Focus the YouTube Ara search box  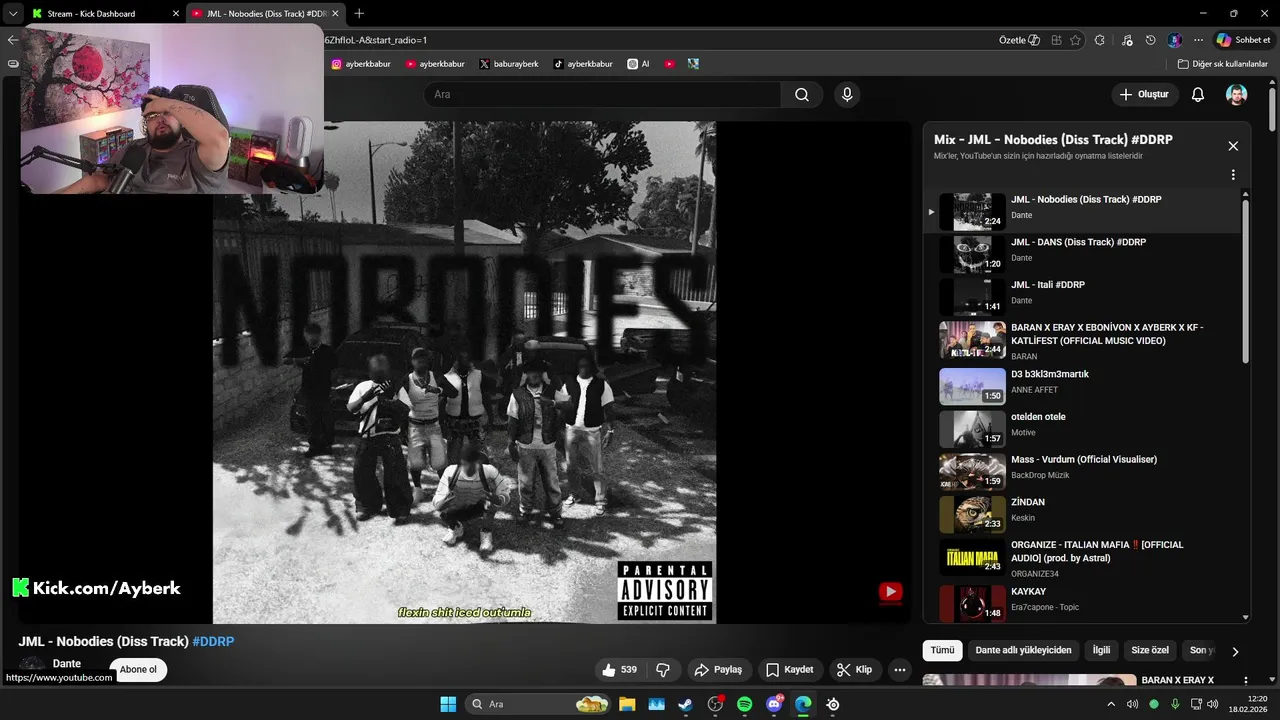coord(602,95)
